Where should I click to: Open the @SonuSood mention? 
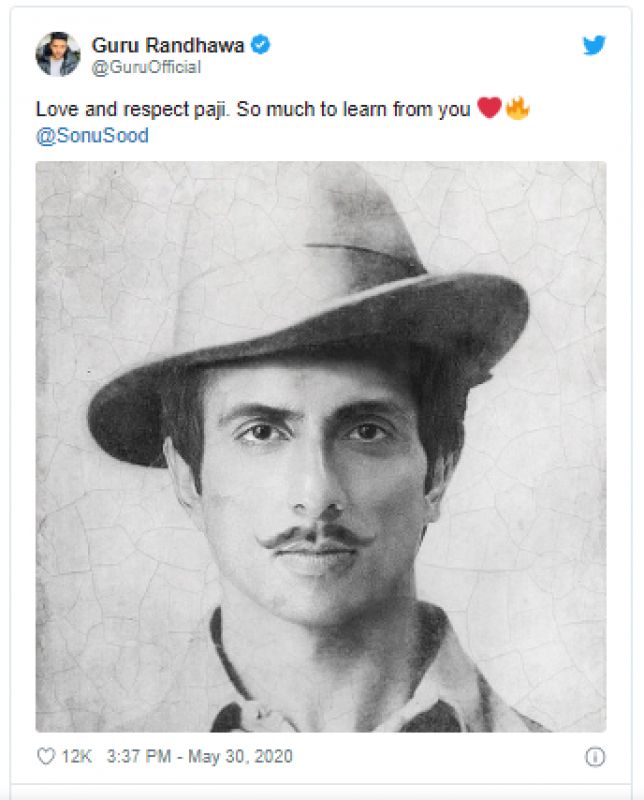click(92, 135)
